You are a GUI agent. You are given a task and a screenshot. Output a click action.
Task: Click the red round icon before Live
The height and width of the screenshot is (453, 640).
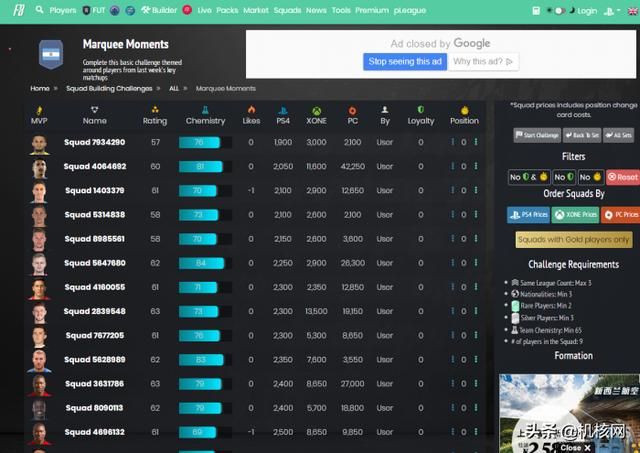(x=187, y=10)
